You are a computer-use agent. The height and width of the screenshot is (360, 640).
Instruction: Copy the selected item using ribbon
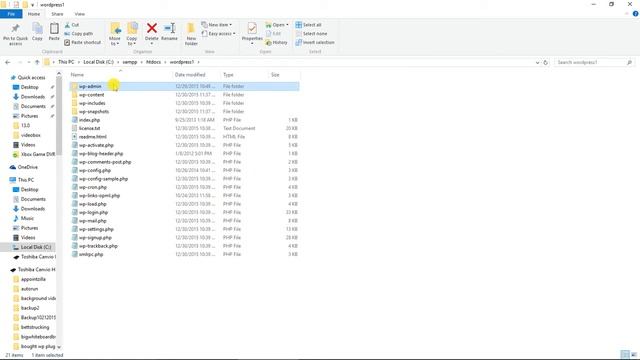click(x=37, y=32)
